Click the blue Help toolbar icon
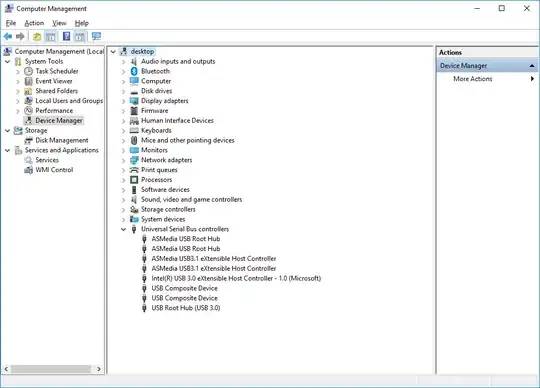Viewport: 540px width, 388px height. 66,36
